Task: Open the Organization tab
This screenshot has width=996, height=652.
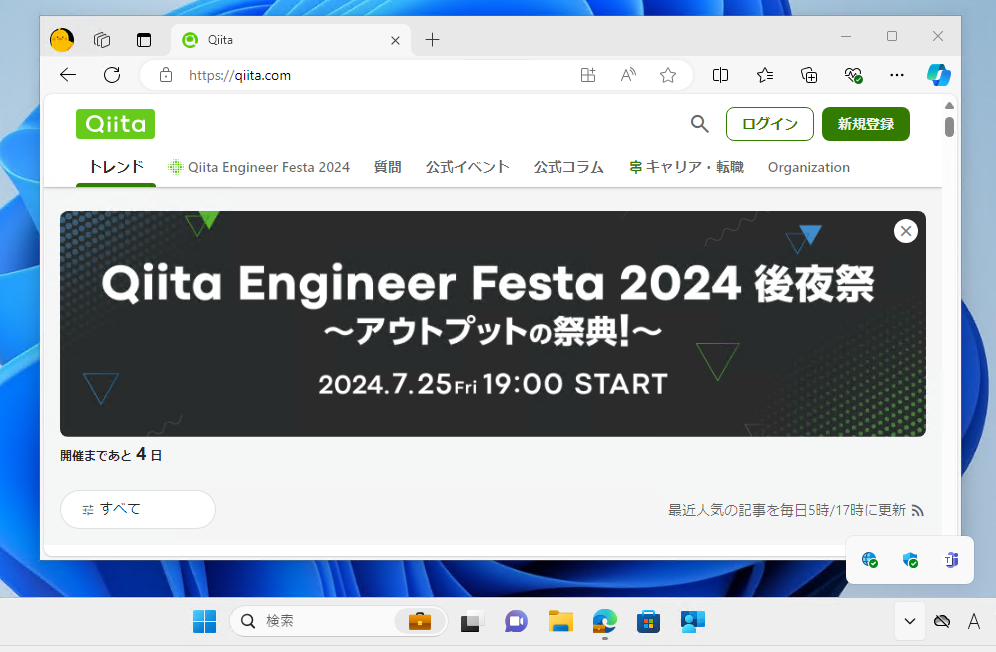Action: [x=809, y=167]
